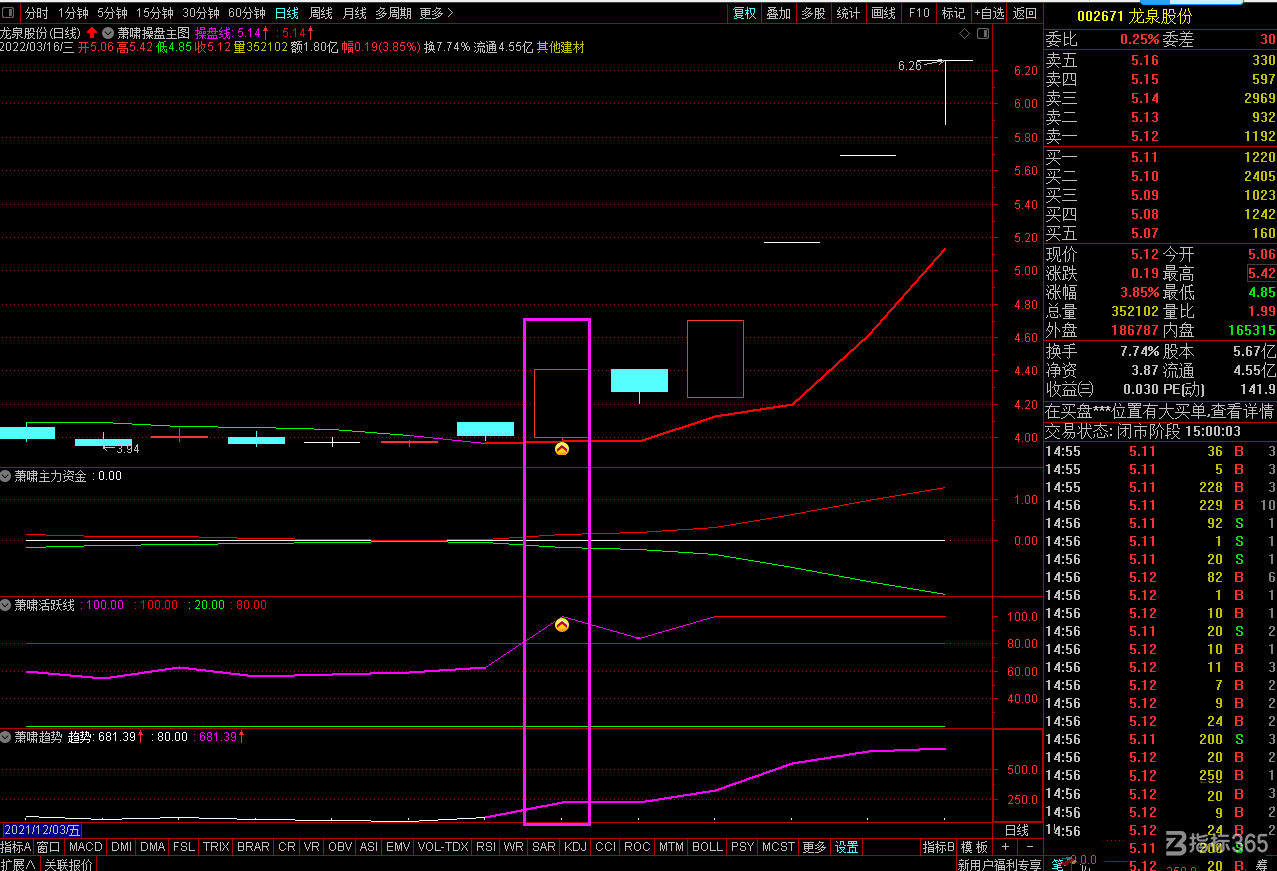Expand the 更多 indicators list

[x=815, y=847]
